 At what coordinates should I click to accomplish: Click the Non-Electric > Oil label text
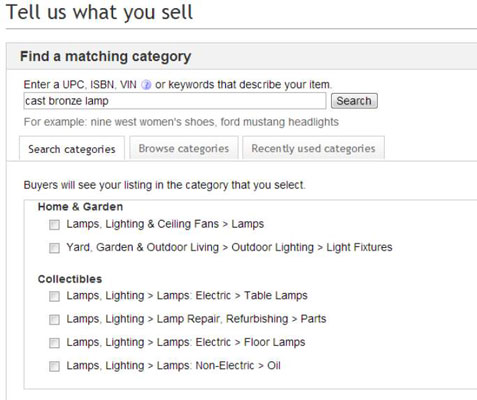[x=173, y=366]
